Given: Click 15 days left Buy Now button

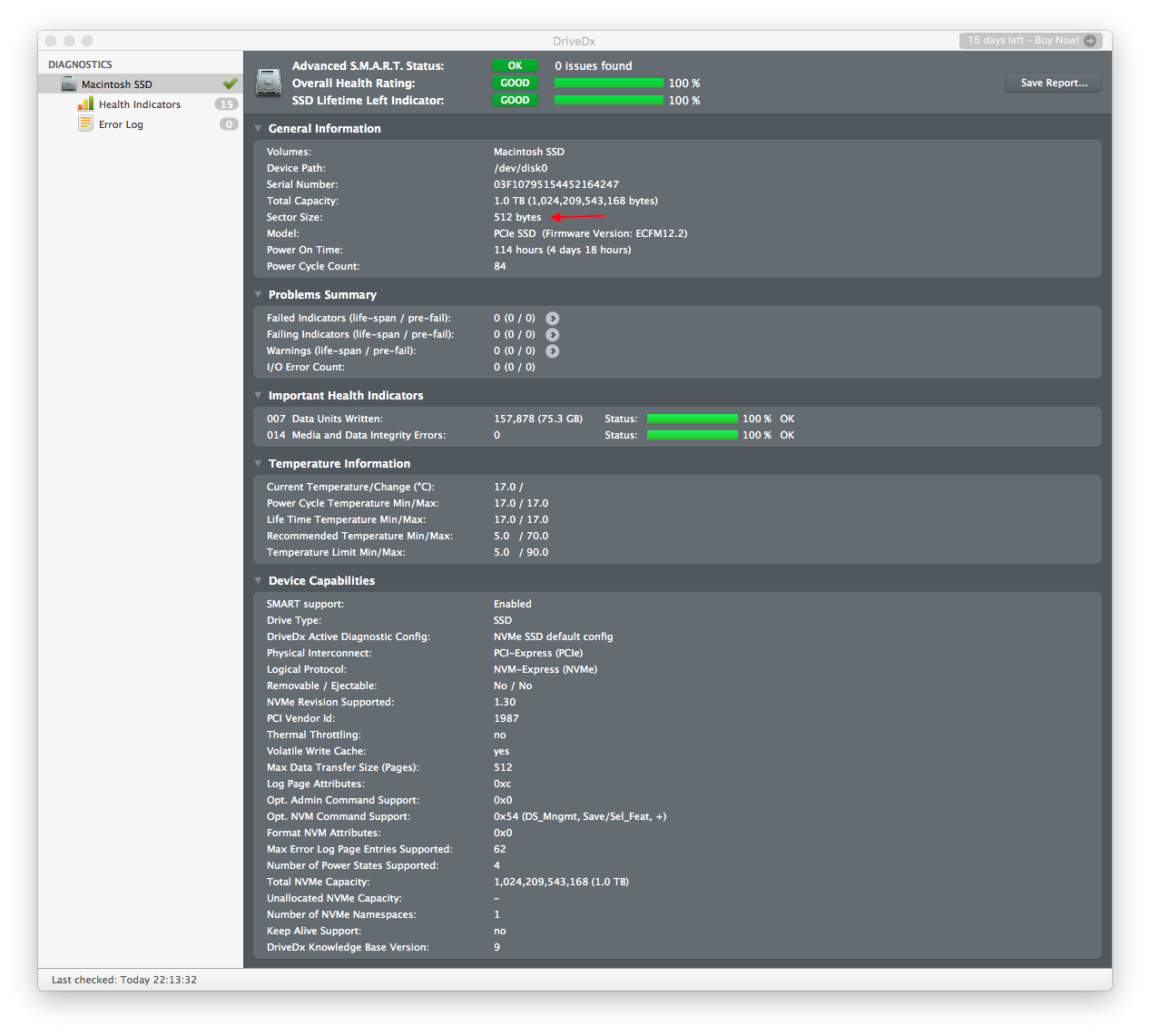Looking at the screenshot, I should tap(1030, 41).
